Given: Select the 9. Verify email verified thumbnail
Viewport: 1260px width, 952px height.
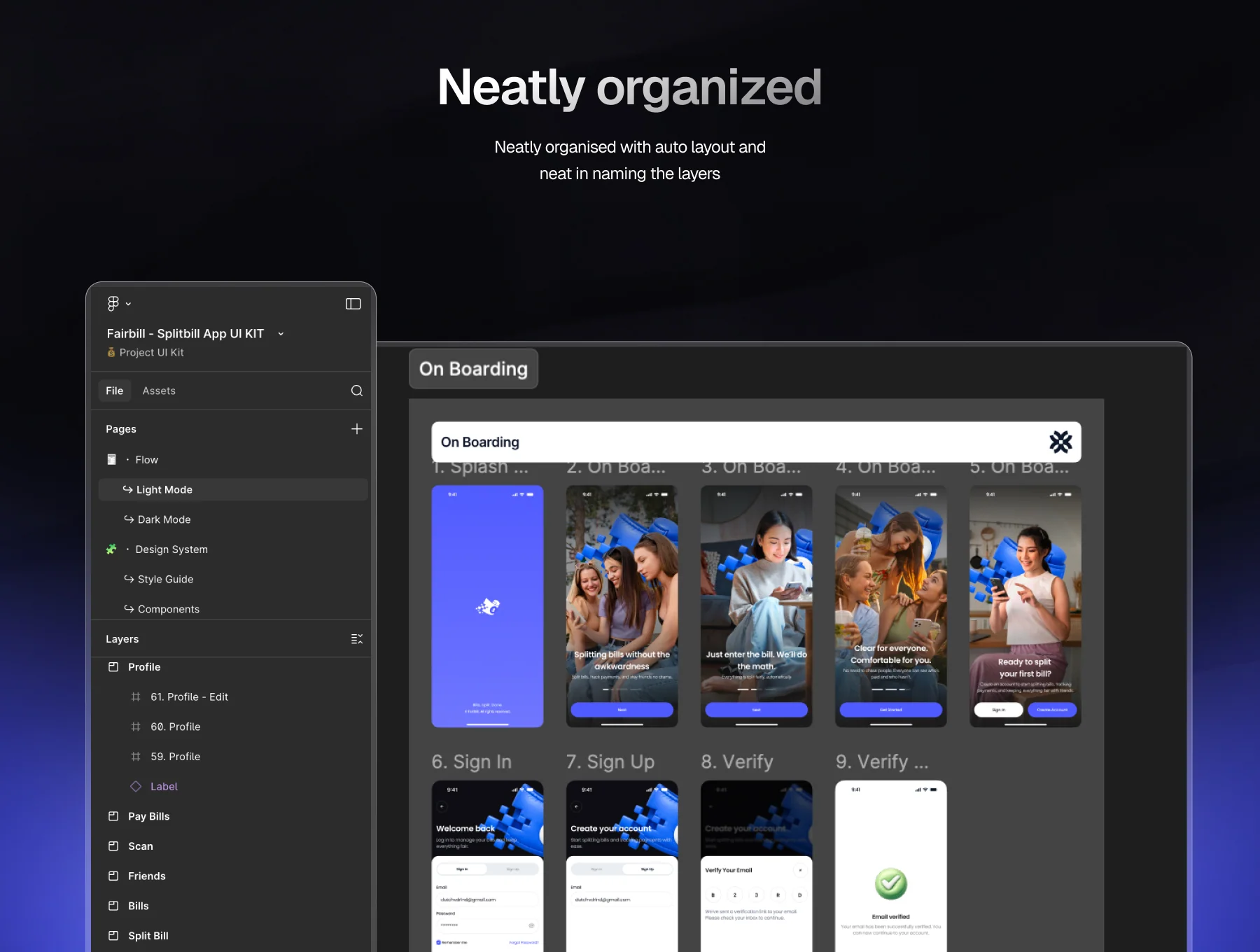Looking at the screenshot, I should 891,866.
